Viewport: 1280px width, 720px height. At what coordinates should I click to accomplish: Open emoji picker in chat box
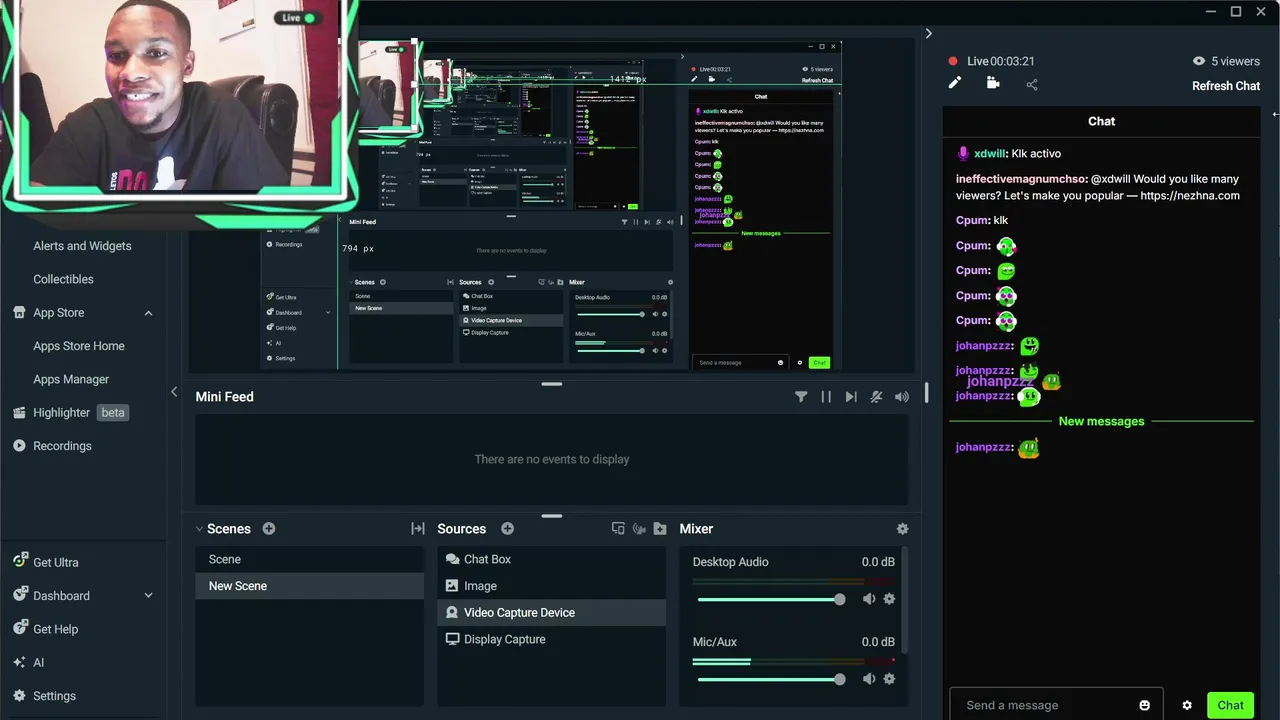click(1145, 705)
